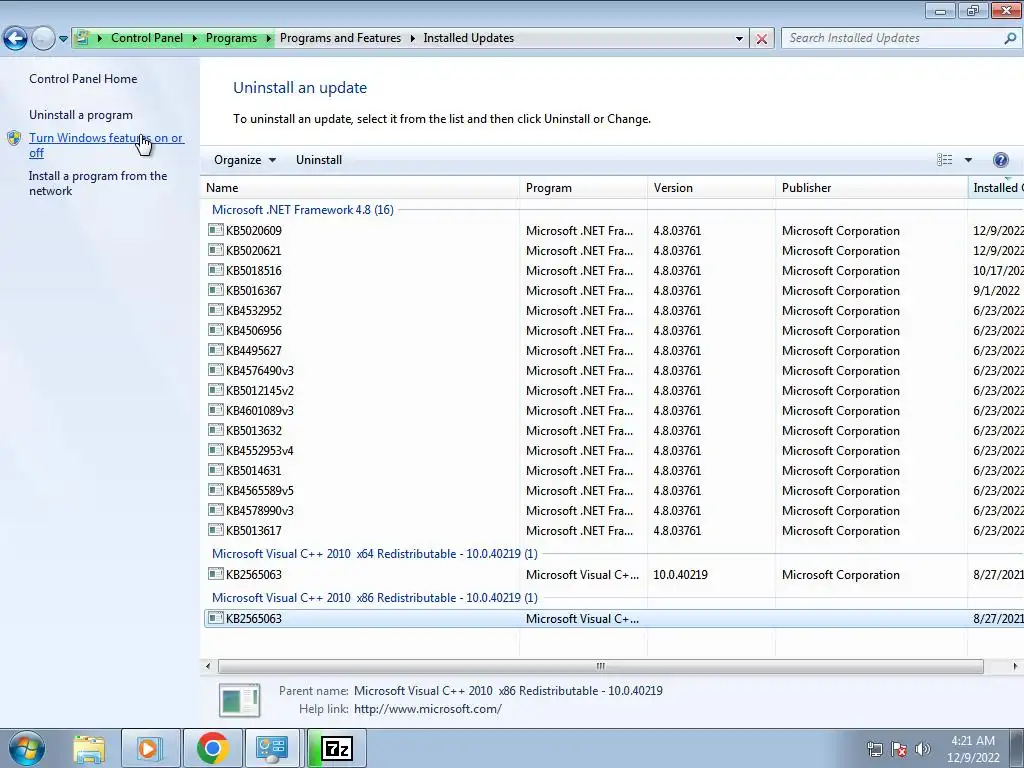Click the search magnifier icon
The image size is (1024, 768).
[x=1010, y=38]
